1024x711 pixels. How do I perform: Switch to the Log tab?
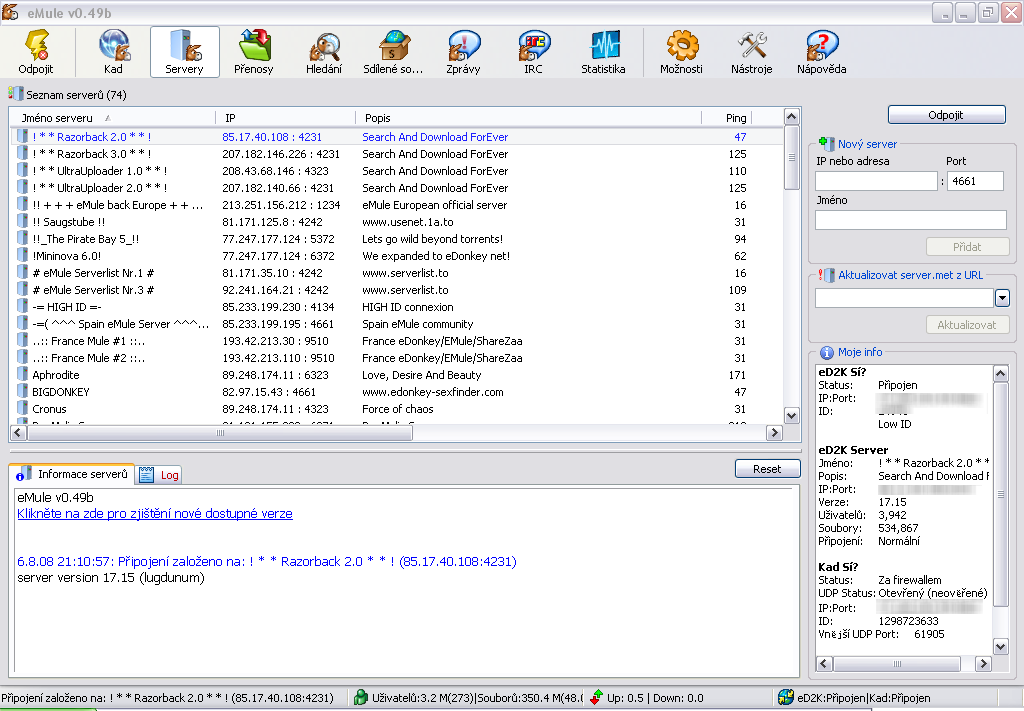pos(159,475)
